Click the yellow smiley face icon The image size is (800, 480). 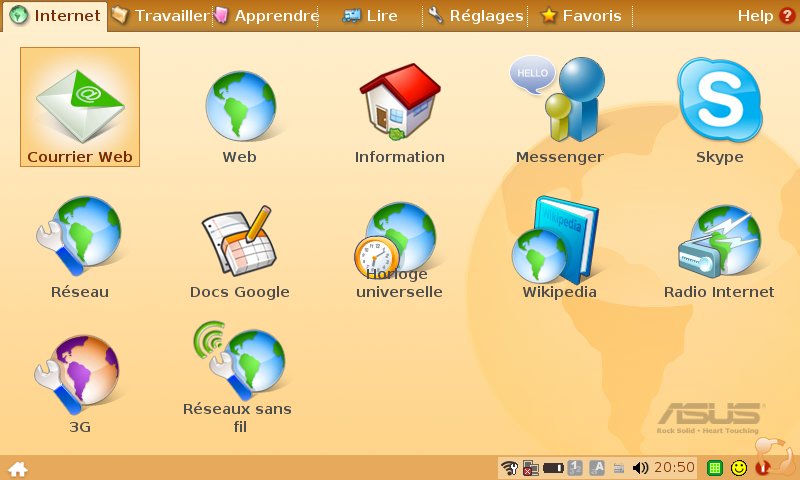739,468
